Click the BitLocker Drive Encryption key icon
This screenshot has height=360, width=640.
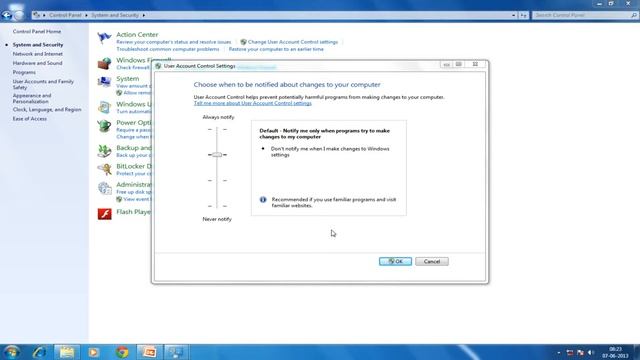[x=104, y=169]
